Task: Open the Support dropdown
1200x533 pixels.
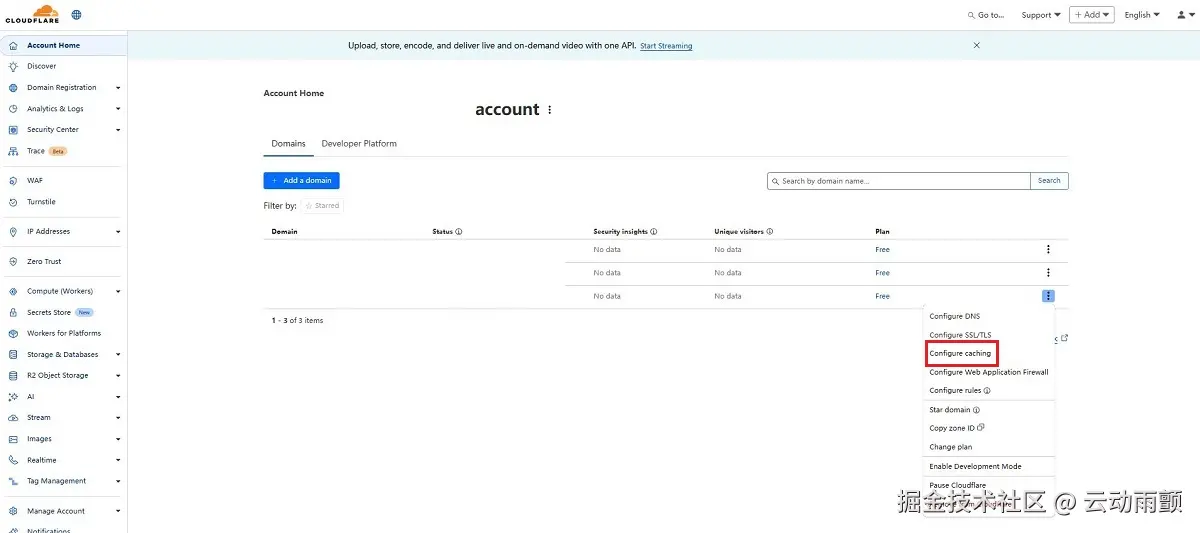Action: 1041,15
